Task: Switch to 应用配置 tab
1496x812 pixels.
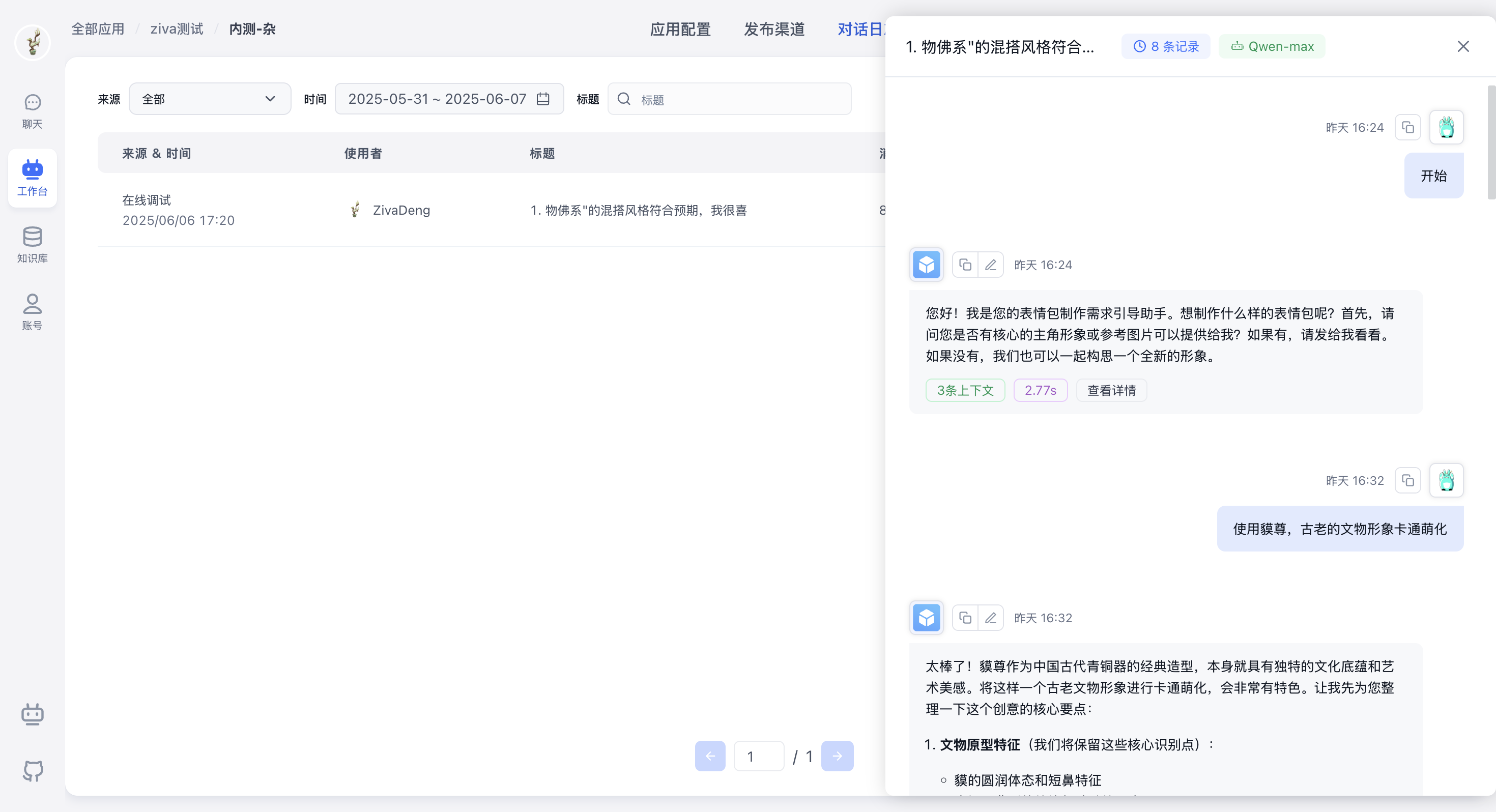Action: click(x=680, y=29)
